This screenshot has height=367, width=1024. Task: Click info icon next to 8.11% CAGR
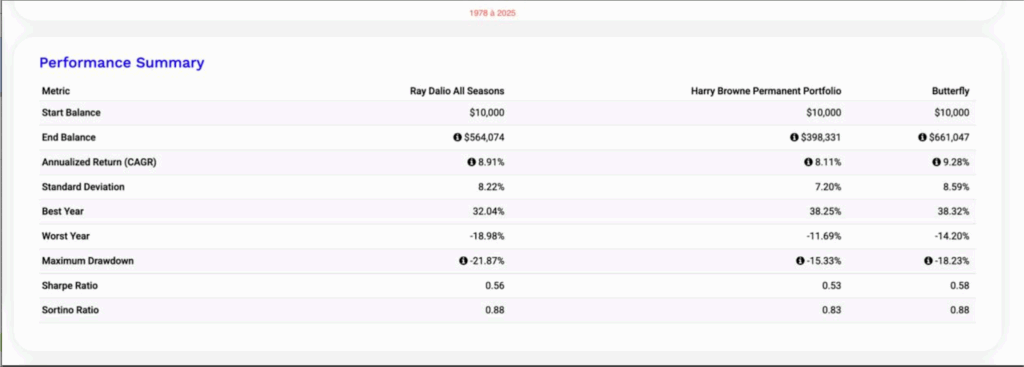[808, 162]
